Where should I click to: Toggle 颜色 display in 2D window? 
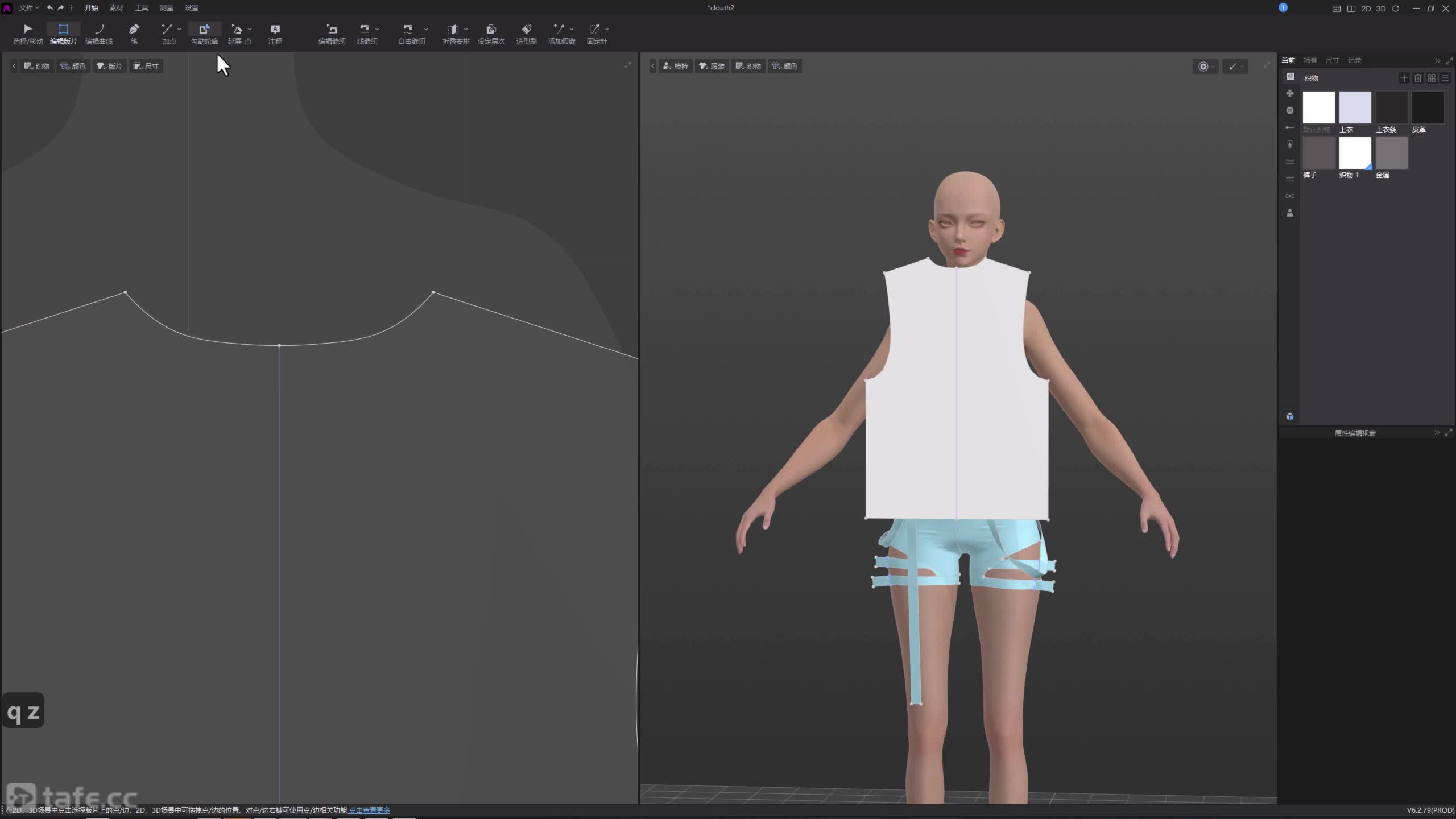[x=73, y=66]
